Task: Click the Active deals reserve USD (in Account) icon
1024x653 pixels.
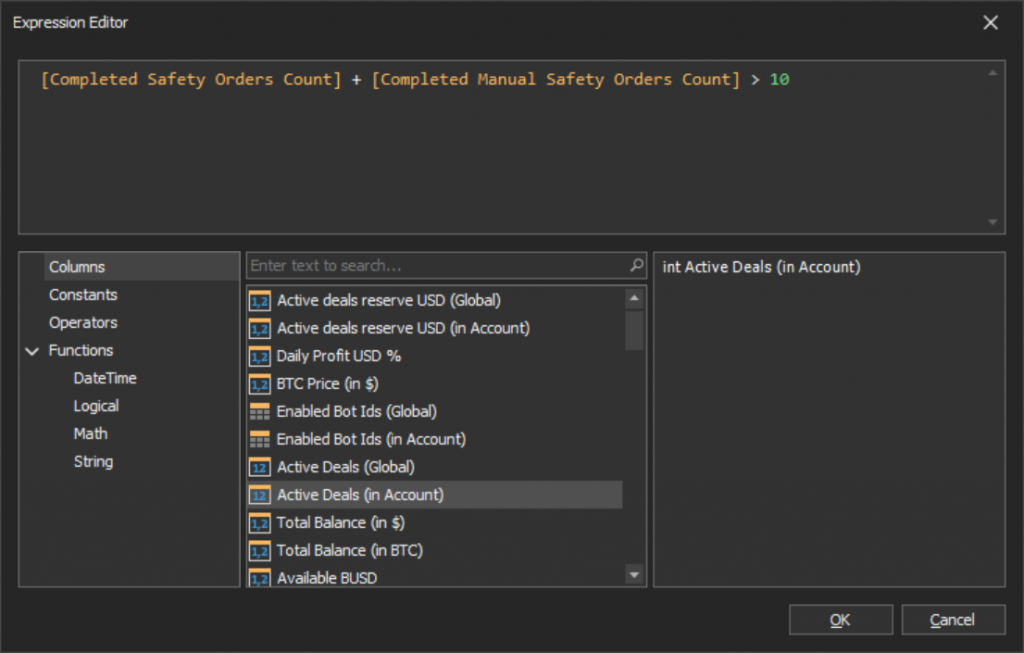Action: click(259, 328)
